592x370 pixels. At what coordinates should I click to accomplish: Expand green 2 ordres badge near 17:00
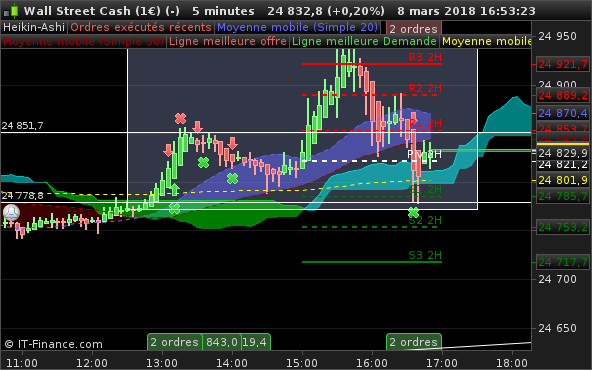tap(413, 342)
